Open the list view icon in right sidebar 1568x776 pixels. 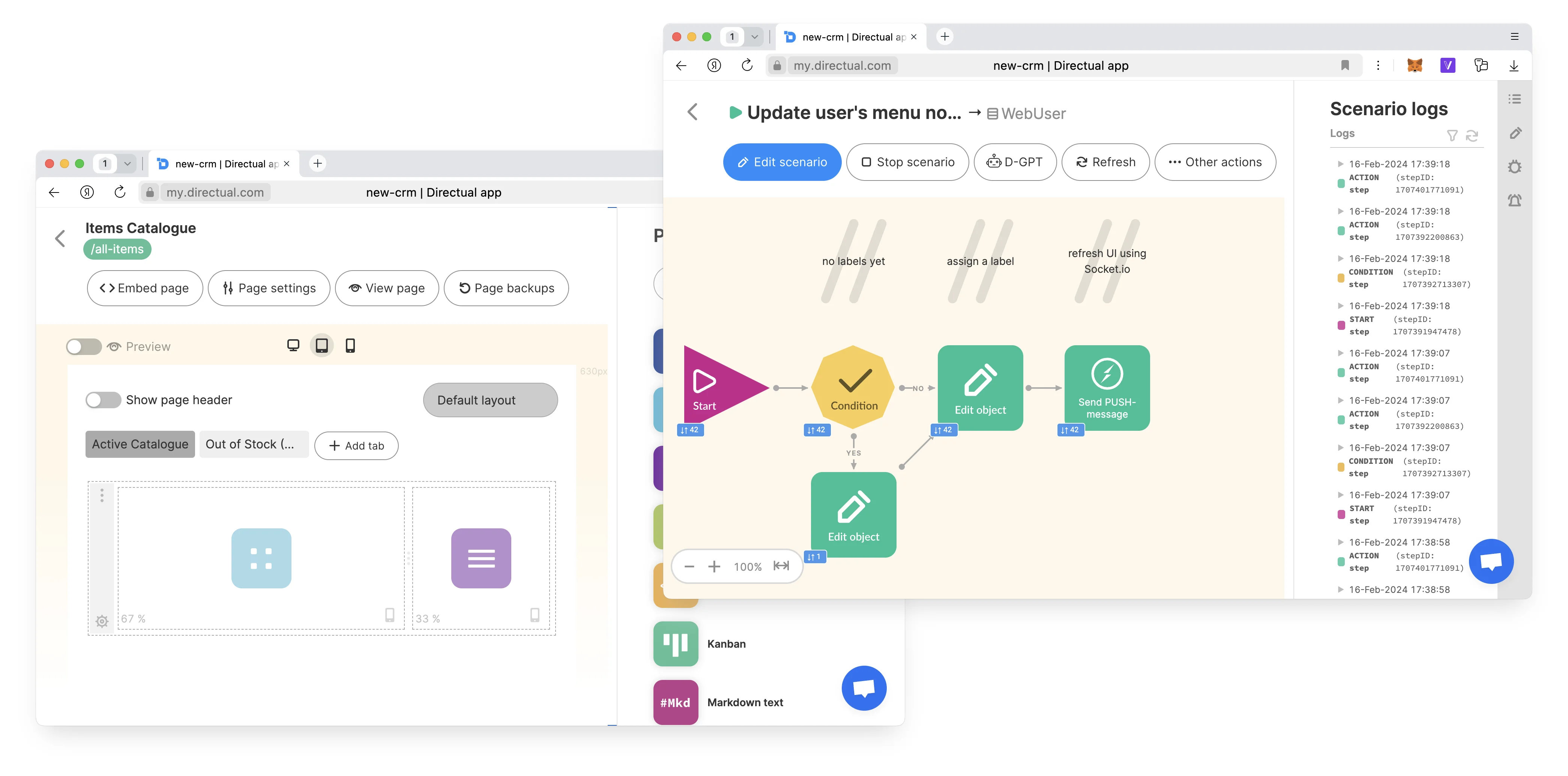pos(1514,99)
